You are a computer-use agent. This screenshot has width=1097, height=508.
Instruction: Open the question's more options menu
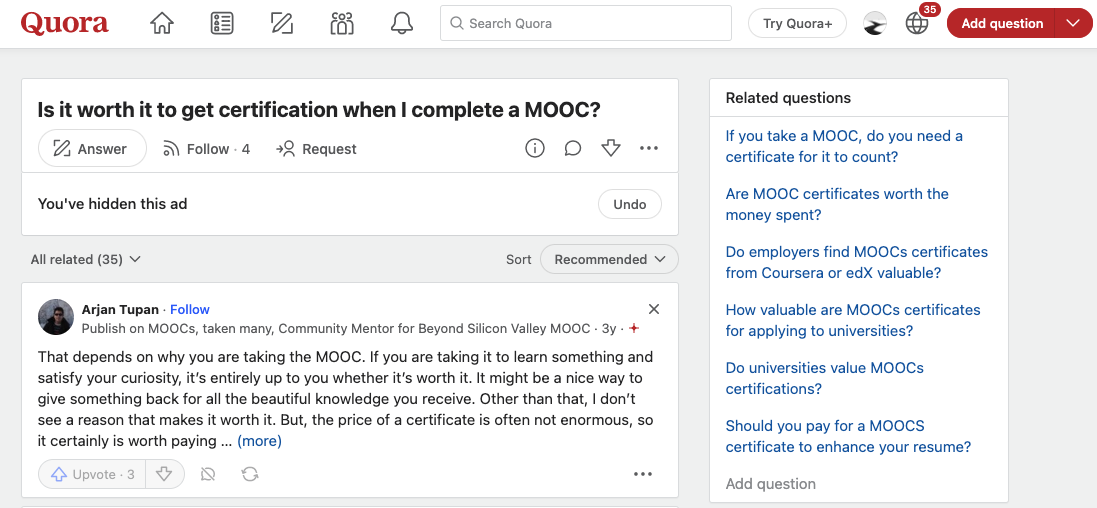(649, 148)
